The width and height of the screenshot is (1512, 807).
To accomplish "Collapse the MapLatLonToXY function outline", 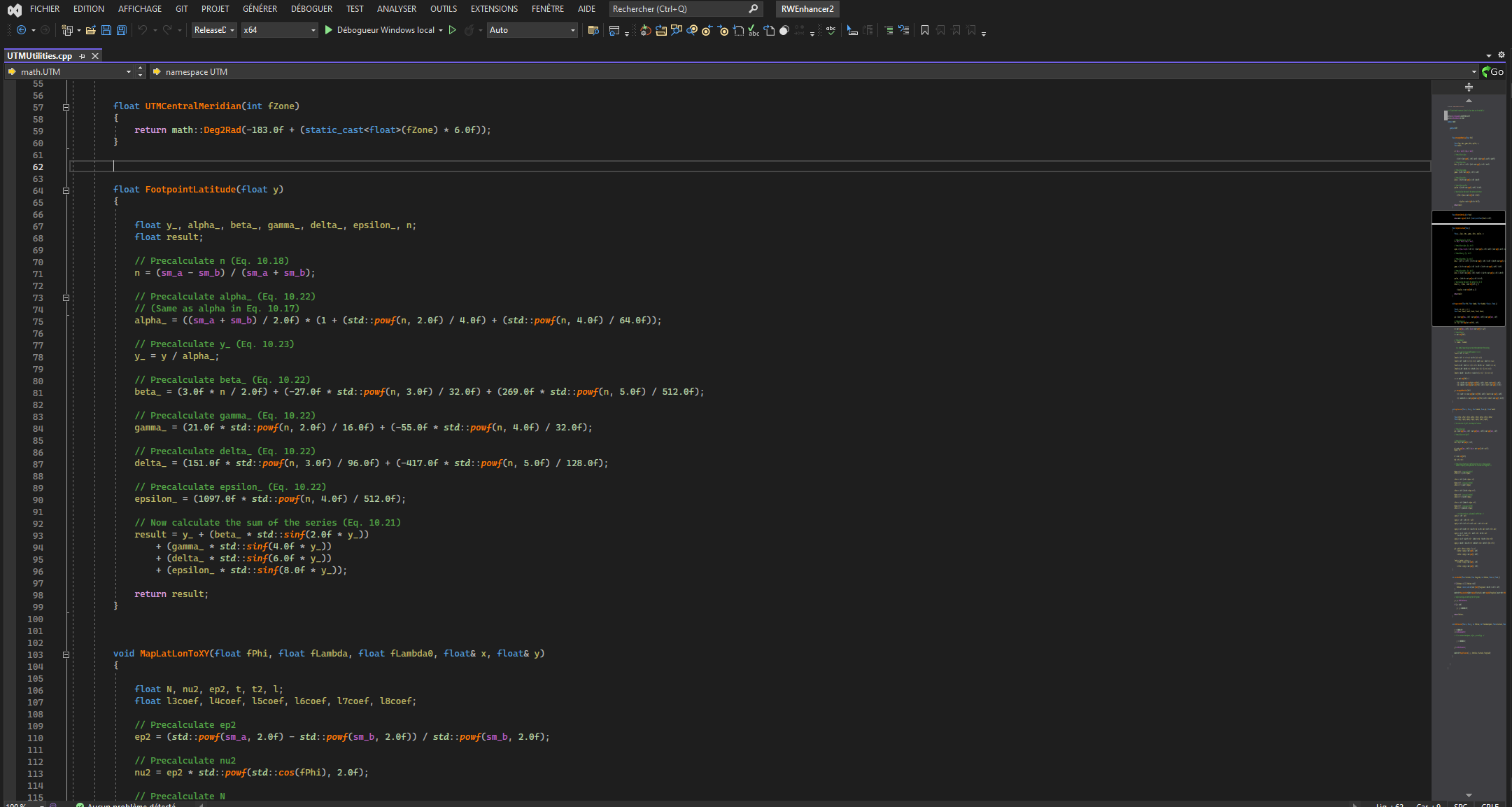I will coord(66,654).
